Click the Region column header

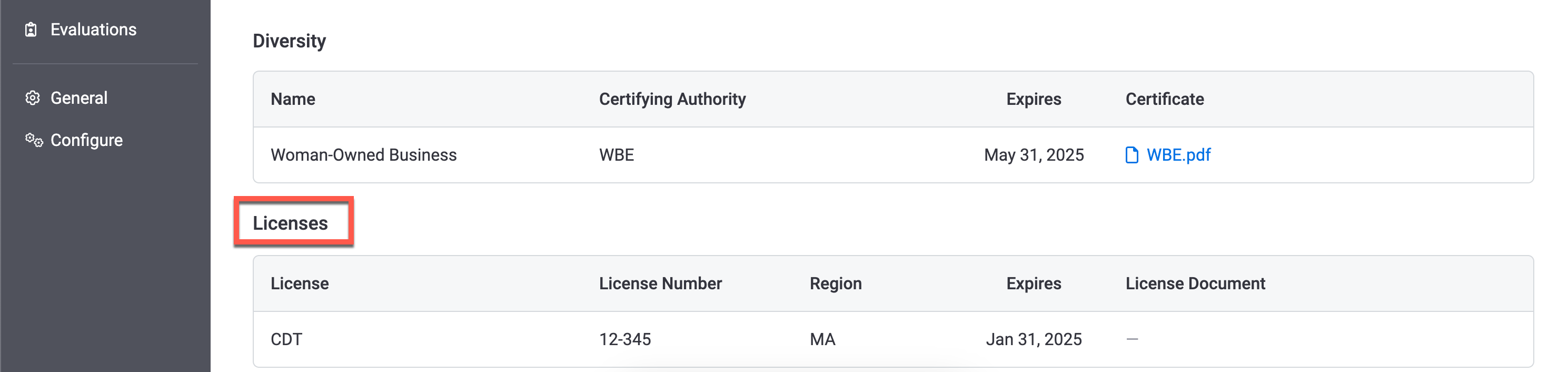[835, 283]
